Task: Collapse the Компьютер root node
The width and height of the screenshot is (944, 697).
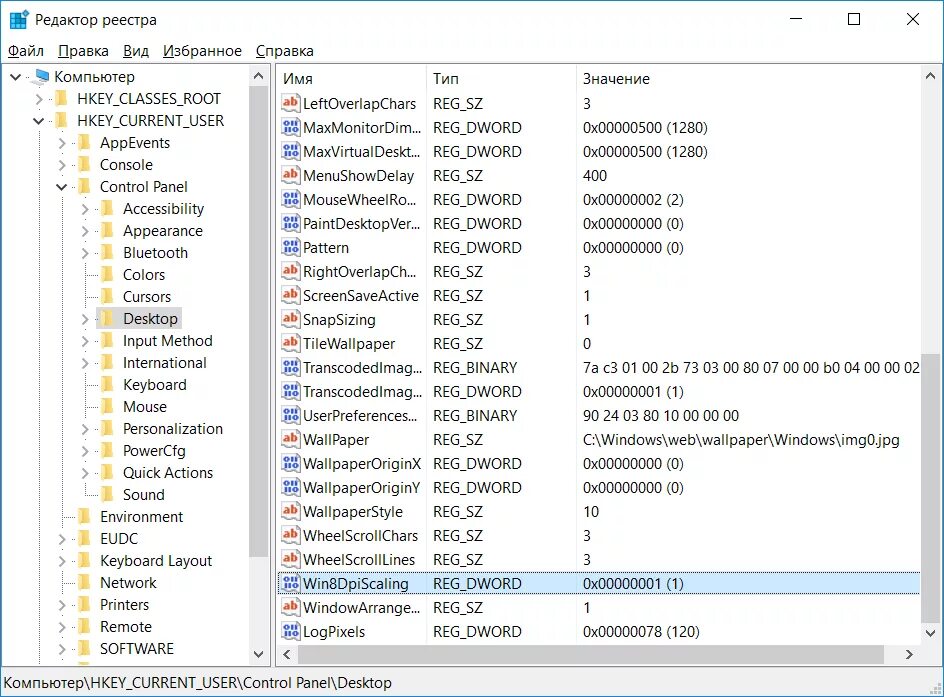Action: (16, 76)
